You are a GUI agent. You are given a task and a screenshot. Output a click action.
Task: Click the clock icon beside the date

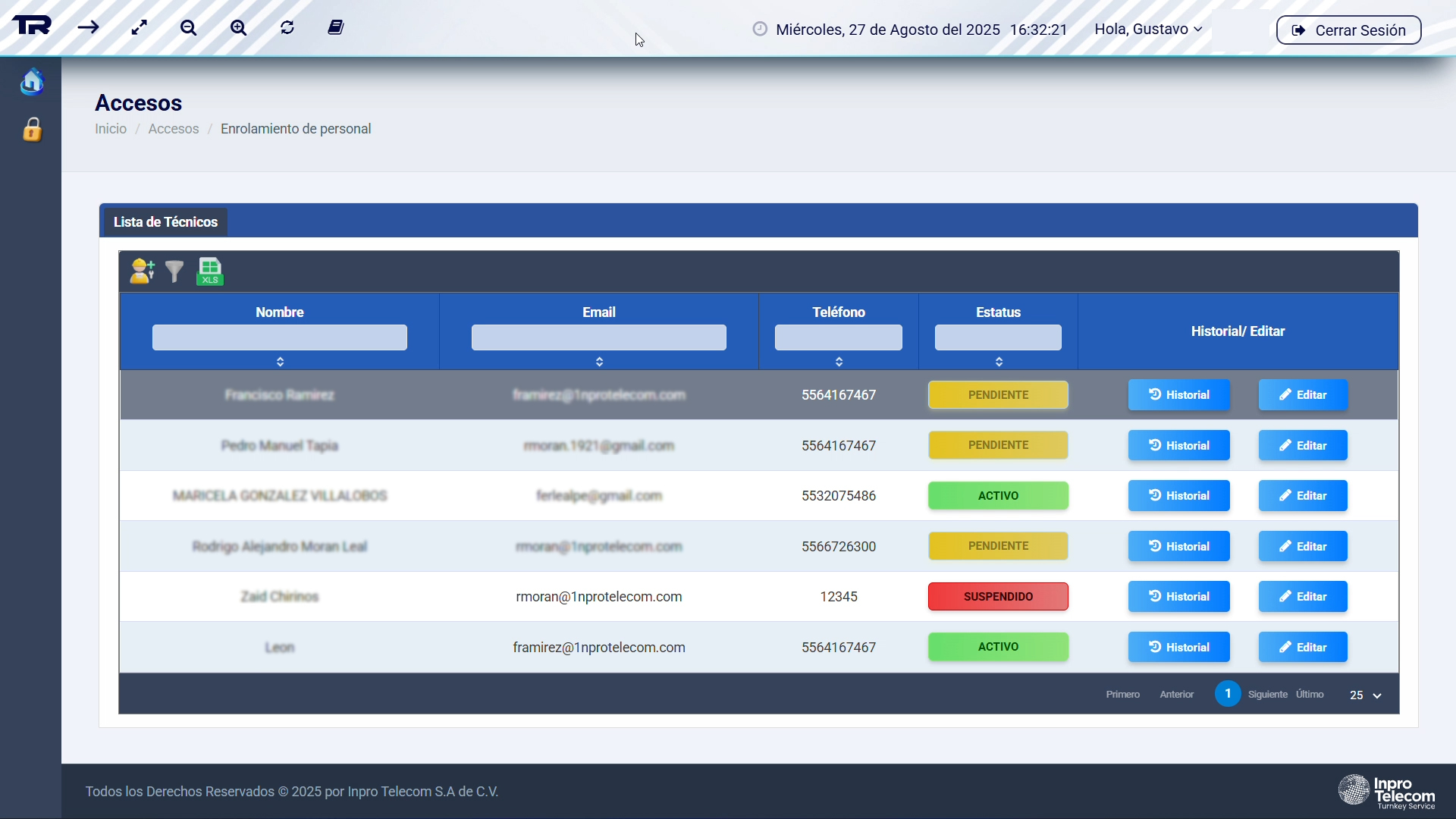click(760, 29)
